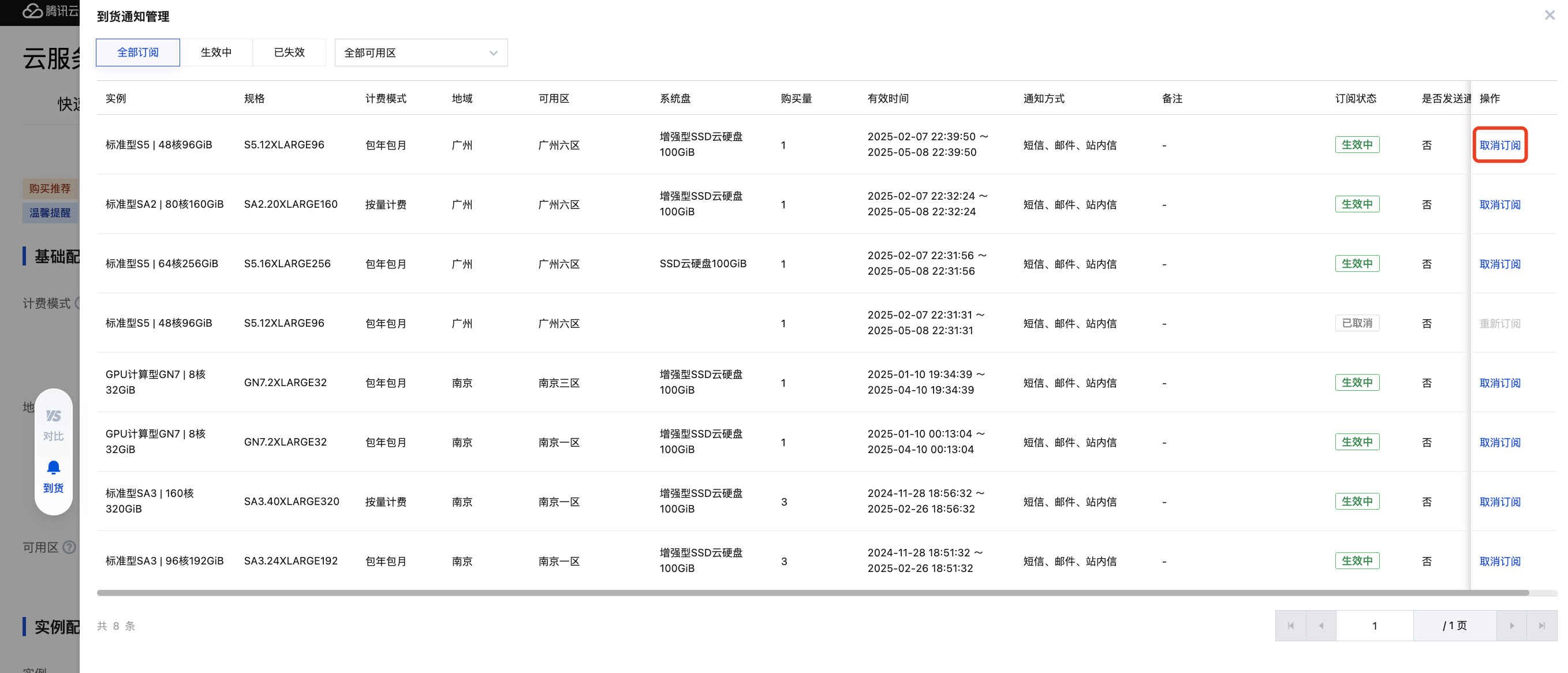This screenshot has height=673, width=1568.
Task: Click cell 南京三区
Action: click(559, 383)
